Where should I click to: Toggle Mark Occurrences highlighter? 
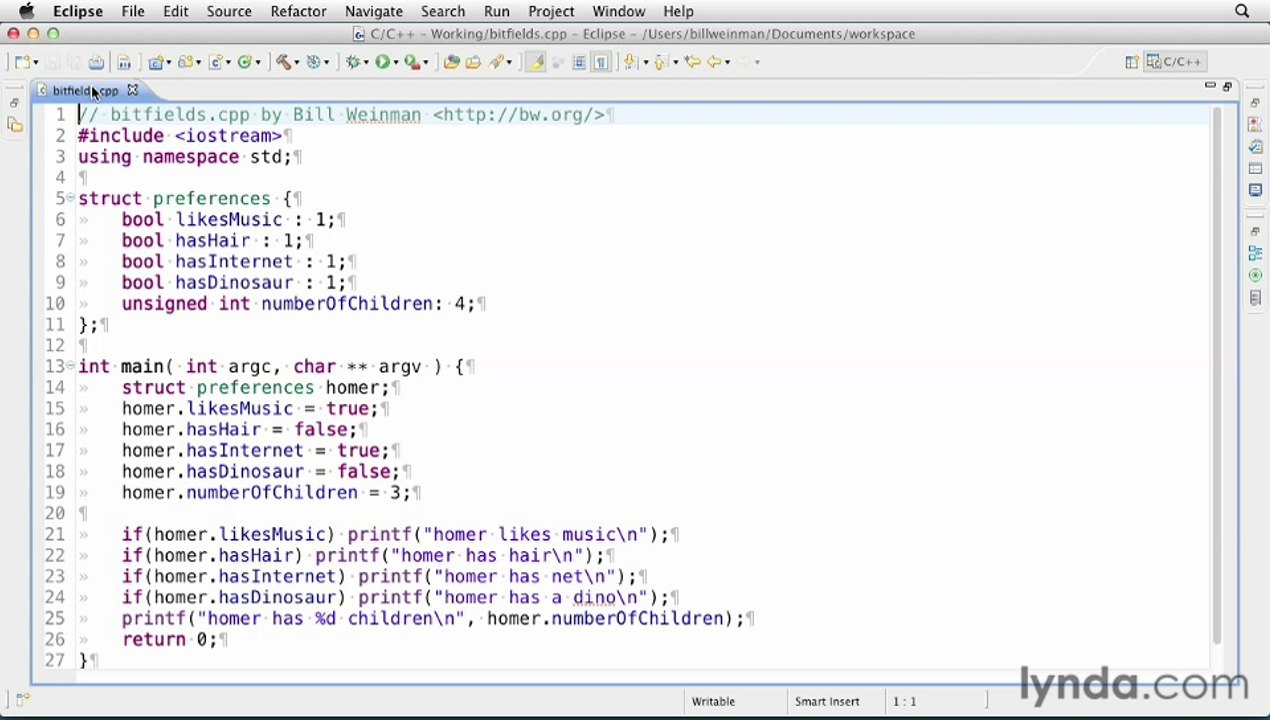click(535, 62)
